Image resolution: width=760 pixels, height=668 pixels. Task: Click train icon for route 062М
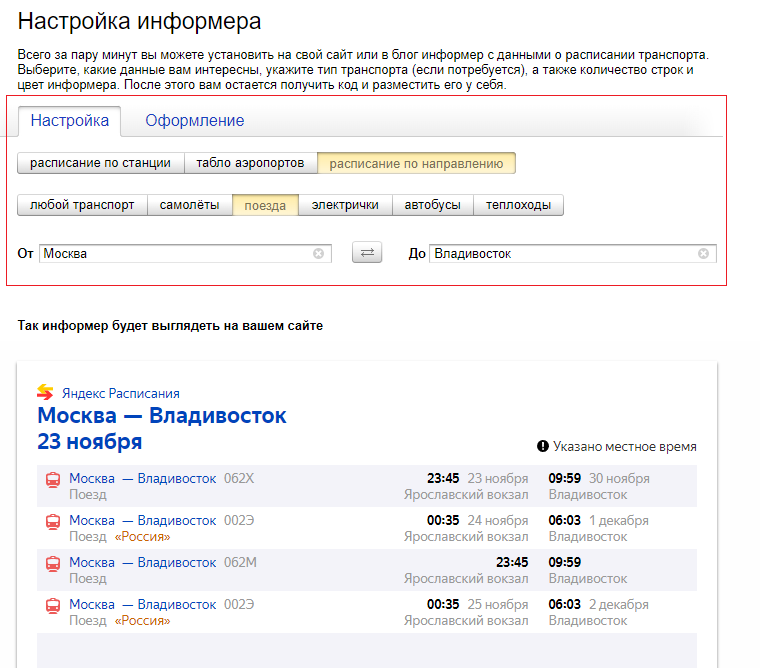click(x=53, y=564)
